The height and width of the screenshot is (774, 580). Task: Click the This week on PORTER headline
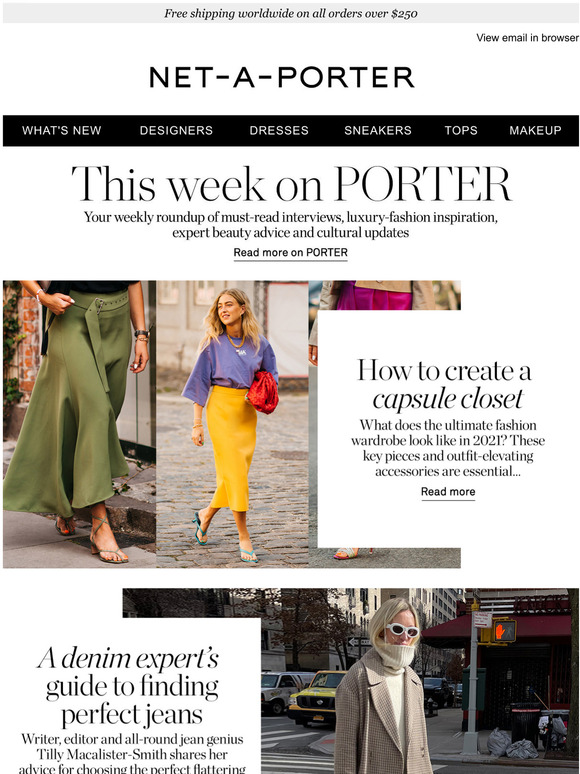click(x=291, y=184)
